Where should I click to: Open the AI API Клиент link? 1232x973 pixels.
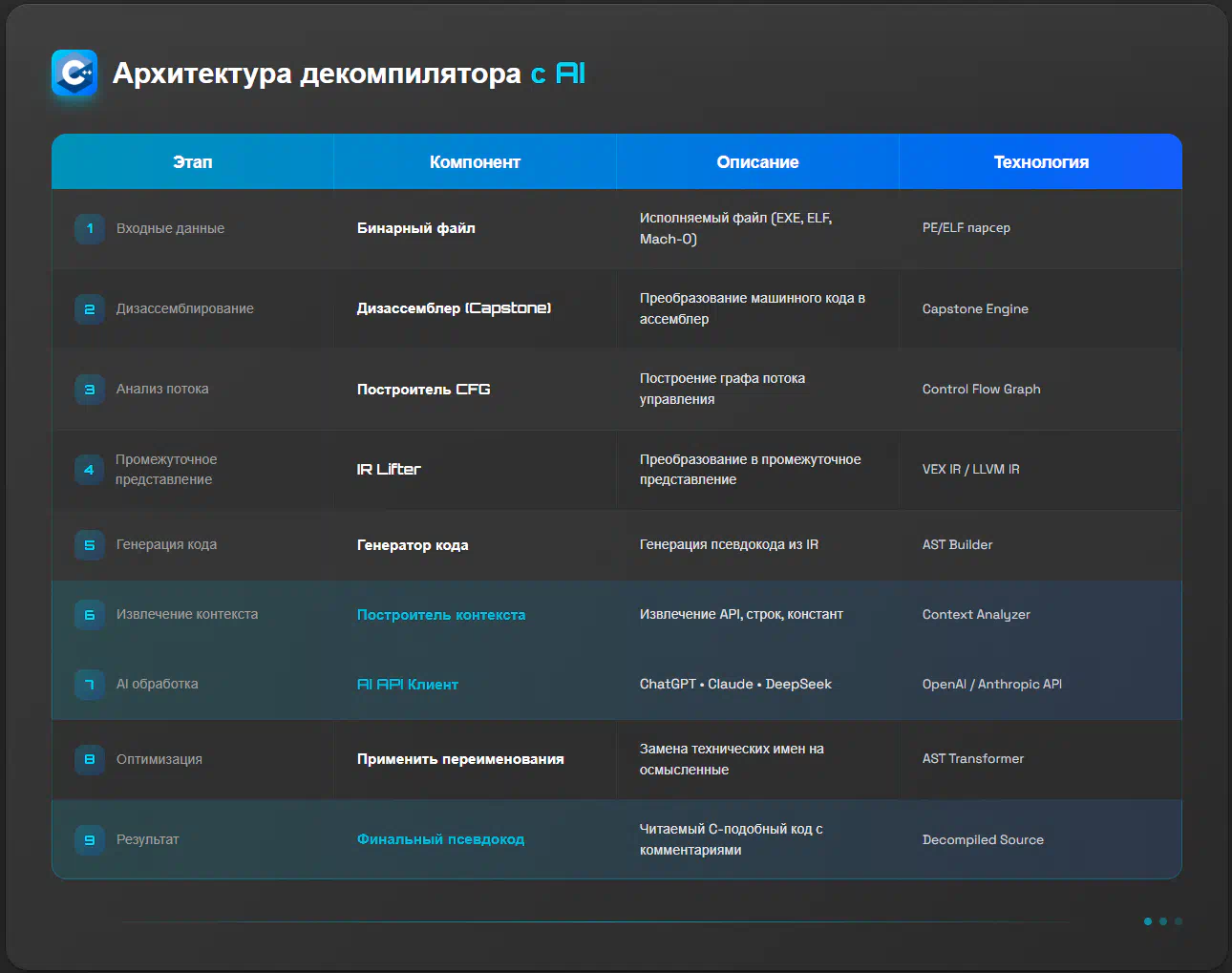(x=408, y=685)
